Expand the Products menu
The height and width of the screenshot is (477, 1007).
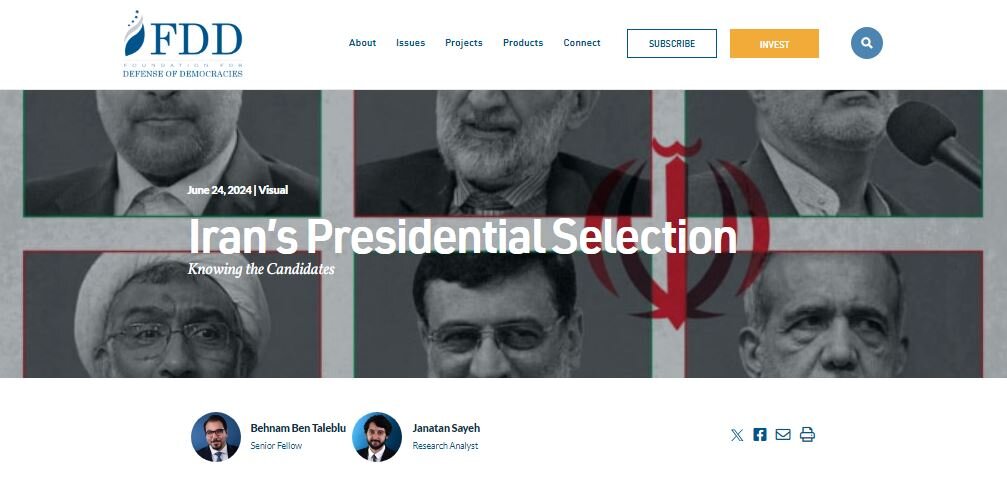[523, 43]
